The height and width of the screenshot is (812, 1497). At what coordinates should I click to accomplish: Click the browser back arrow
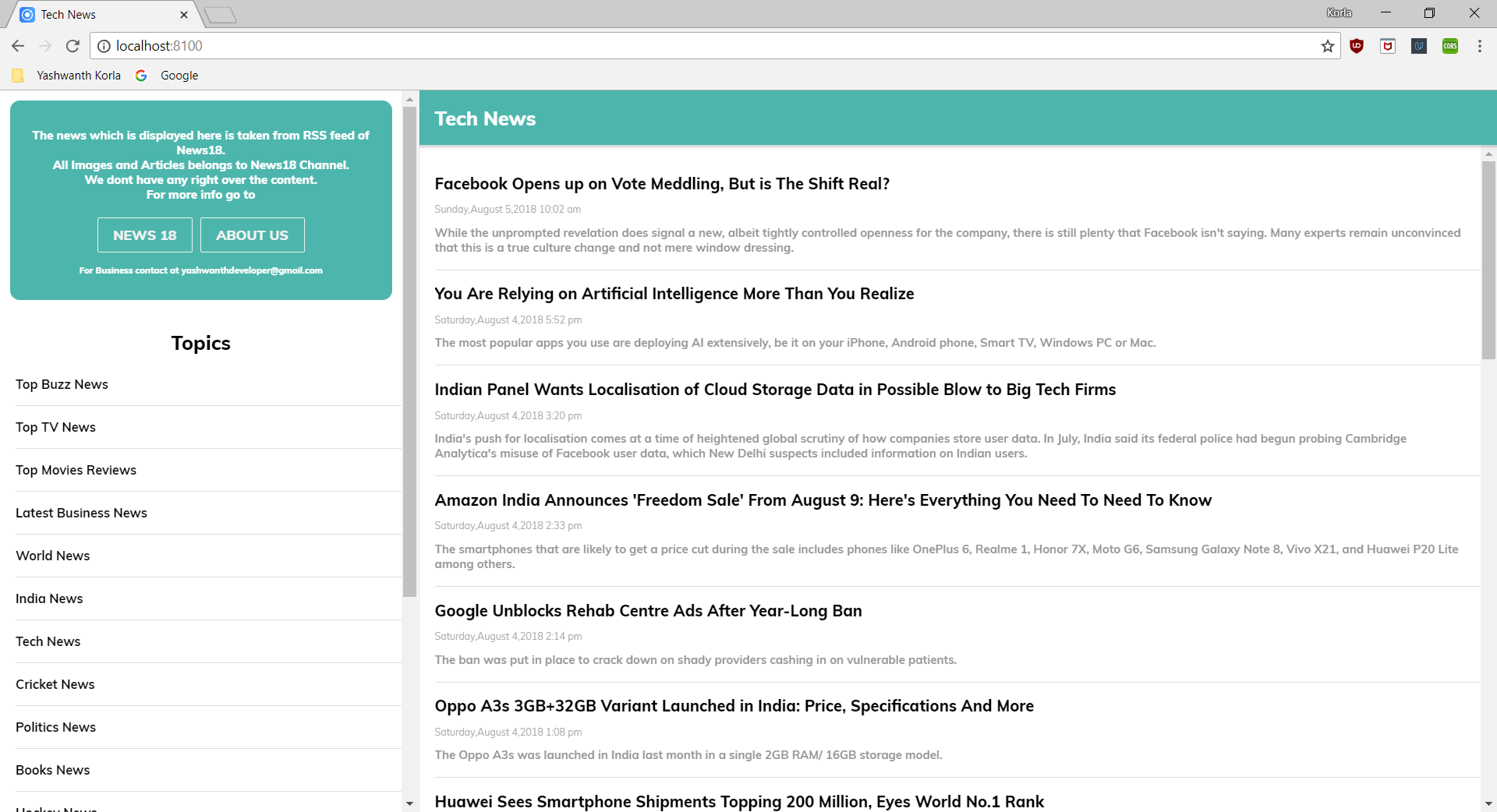point(18,46)
